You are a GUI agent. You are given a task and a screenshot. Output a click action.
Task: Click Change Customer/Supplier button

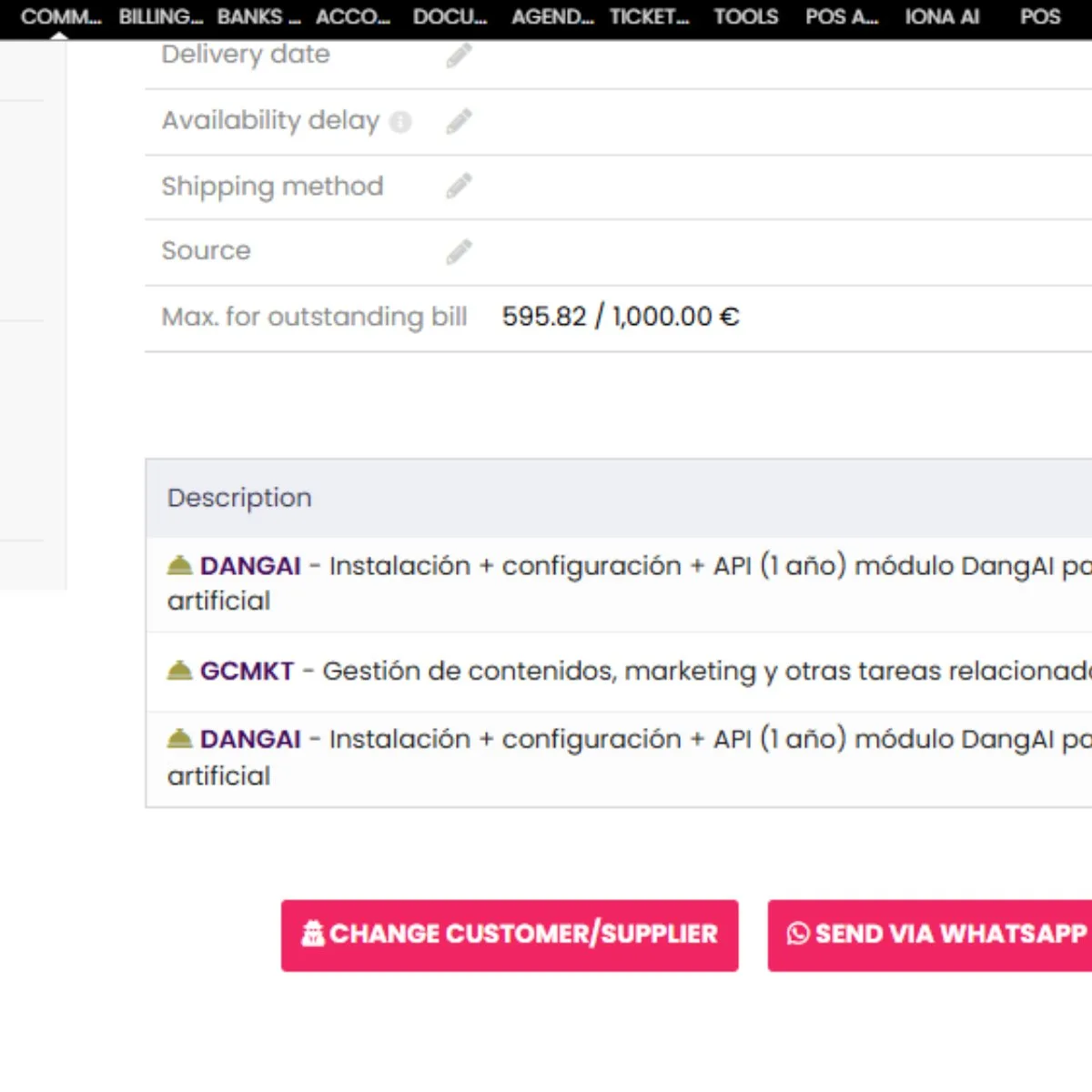pos(510,935)
